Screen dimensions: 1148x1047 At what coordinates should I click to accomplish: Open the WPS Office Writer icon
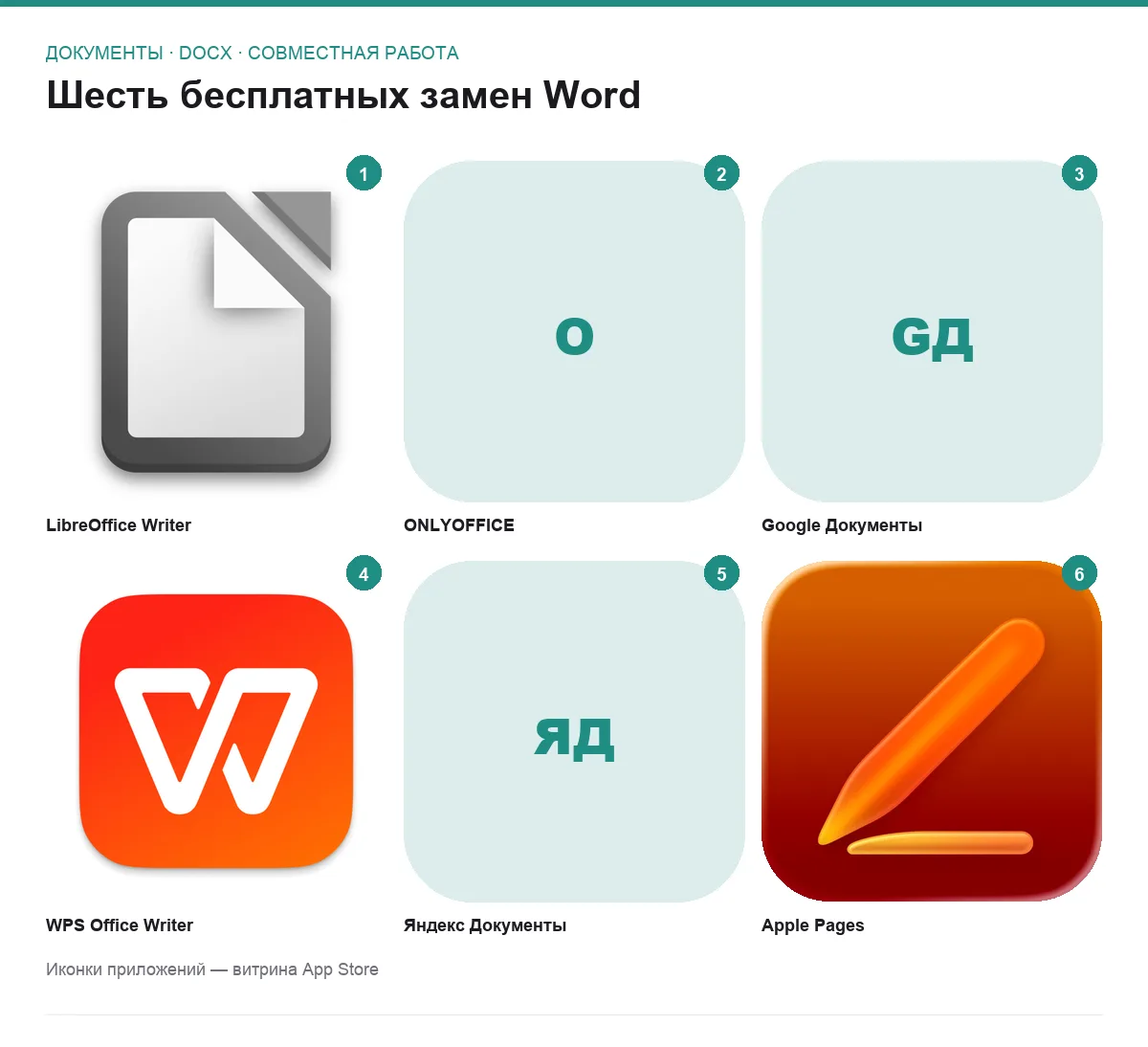pyautogui.click(x=216, y=731)
